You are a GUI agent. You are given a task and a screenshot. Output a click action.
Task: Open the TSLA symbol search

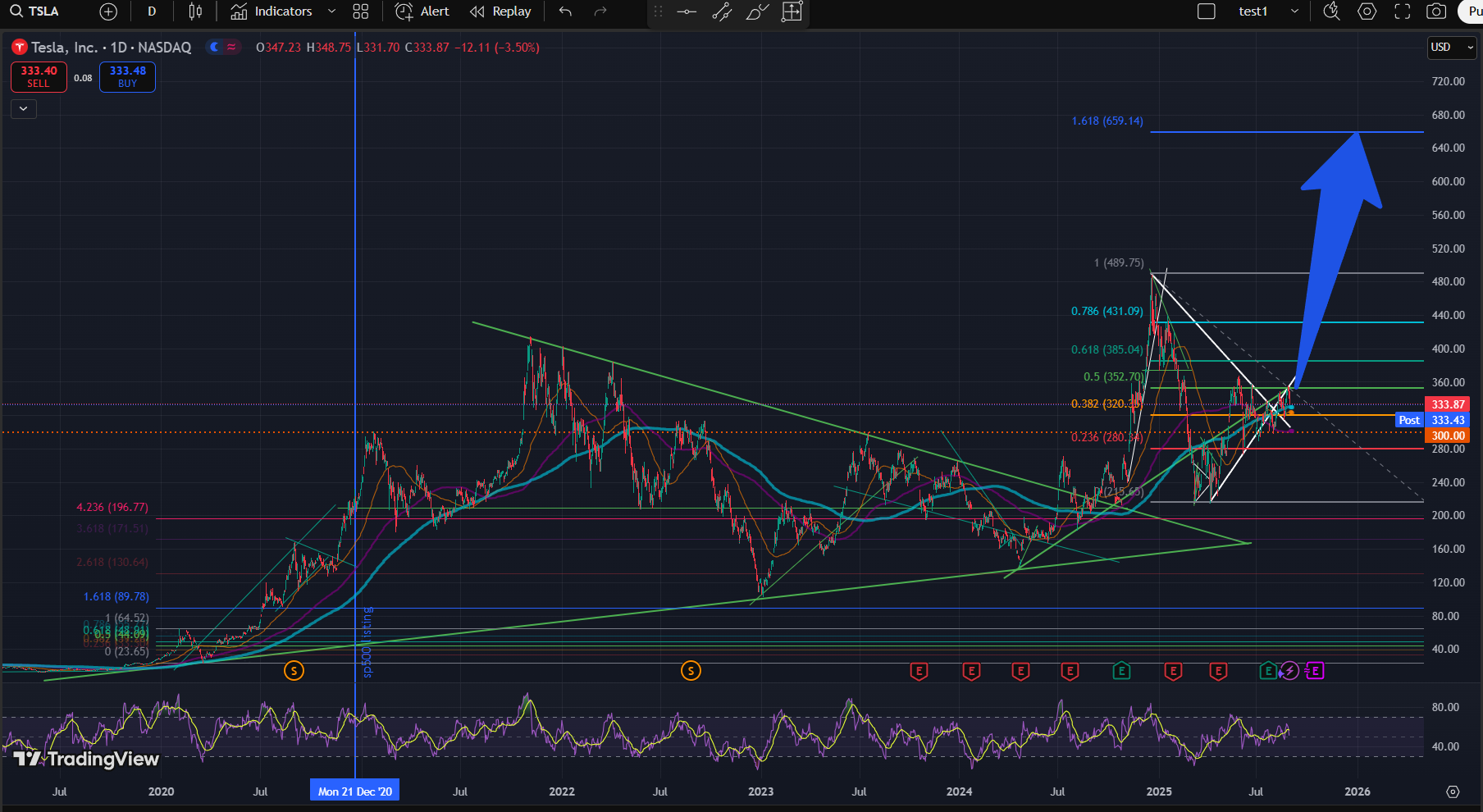pos(35,11)
